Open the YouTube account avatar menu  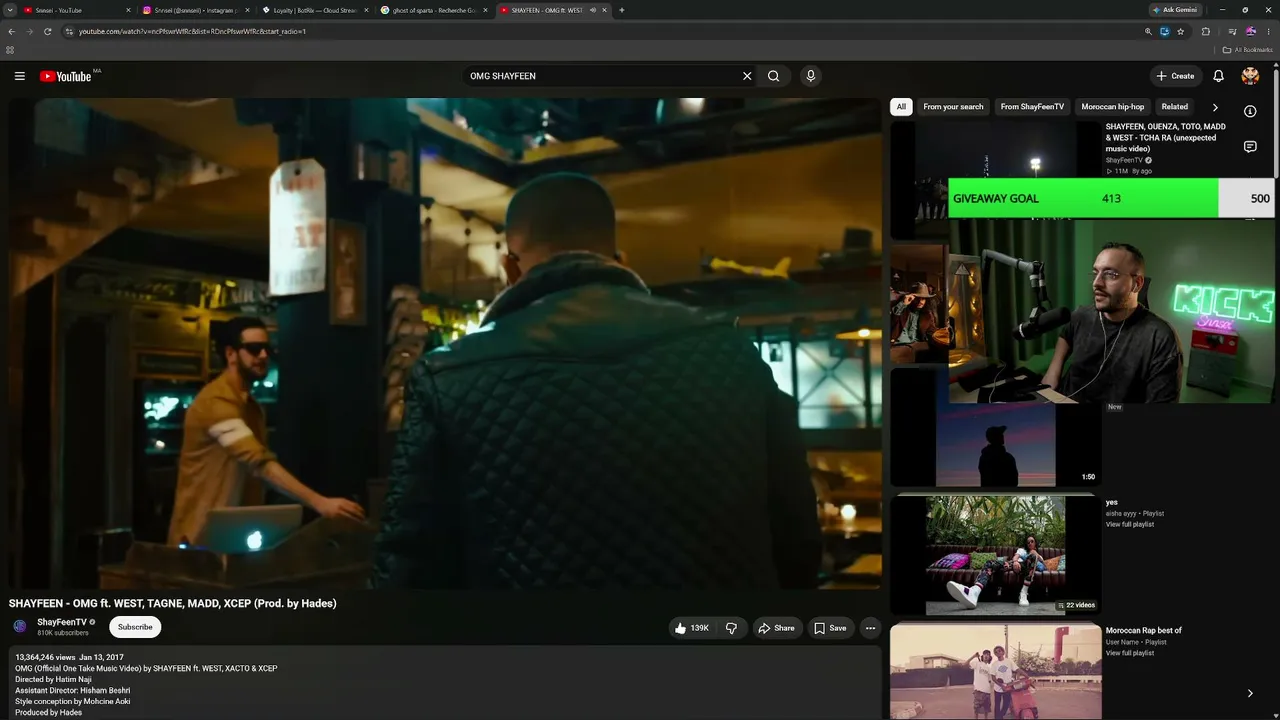coord(1250,76)
